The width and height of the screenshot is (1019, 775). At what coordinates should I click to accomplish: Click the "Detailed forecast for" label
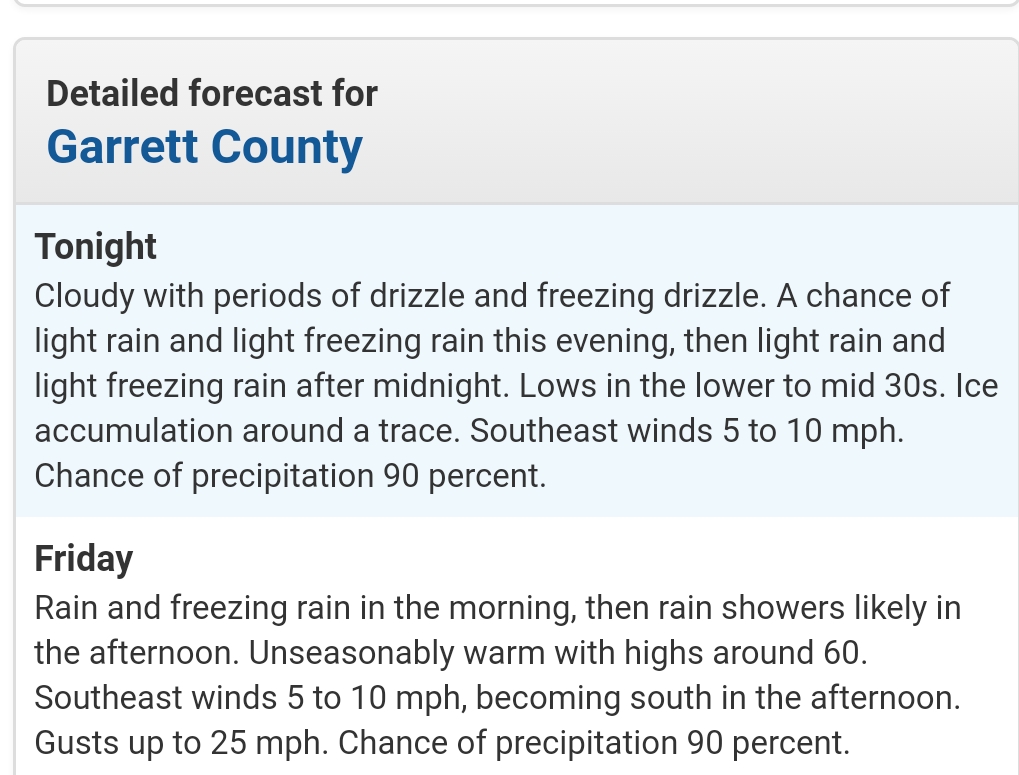[x=212, y=94]
